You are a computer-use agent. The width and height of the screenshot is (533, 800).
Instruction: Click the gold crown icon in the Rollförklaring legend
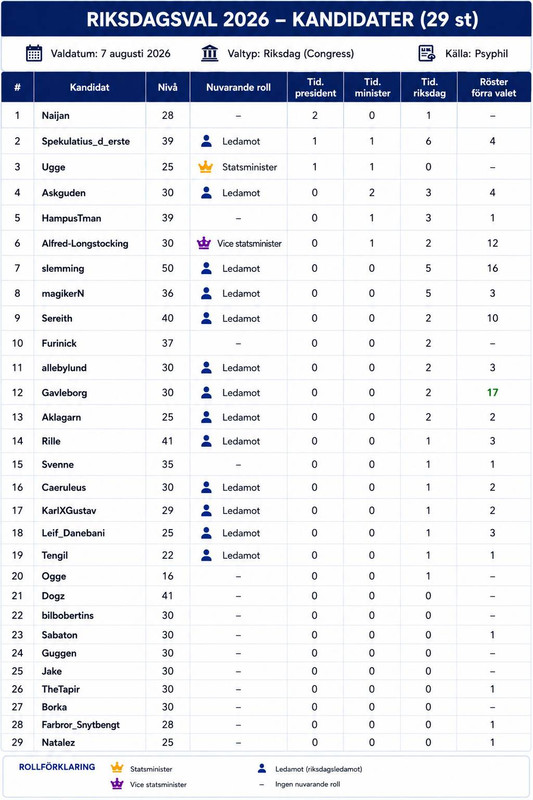coord(117,767)
